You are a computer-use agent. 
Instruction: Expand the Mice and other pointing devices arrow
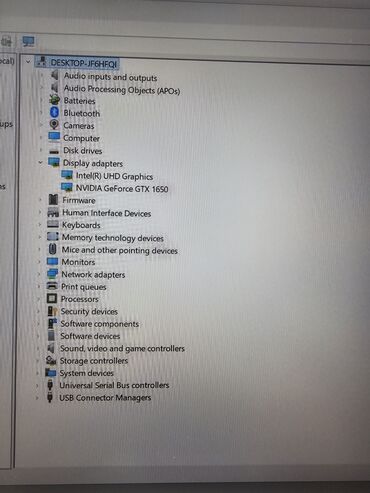pos(40,249)
